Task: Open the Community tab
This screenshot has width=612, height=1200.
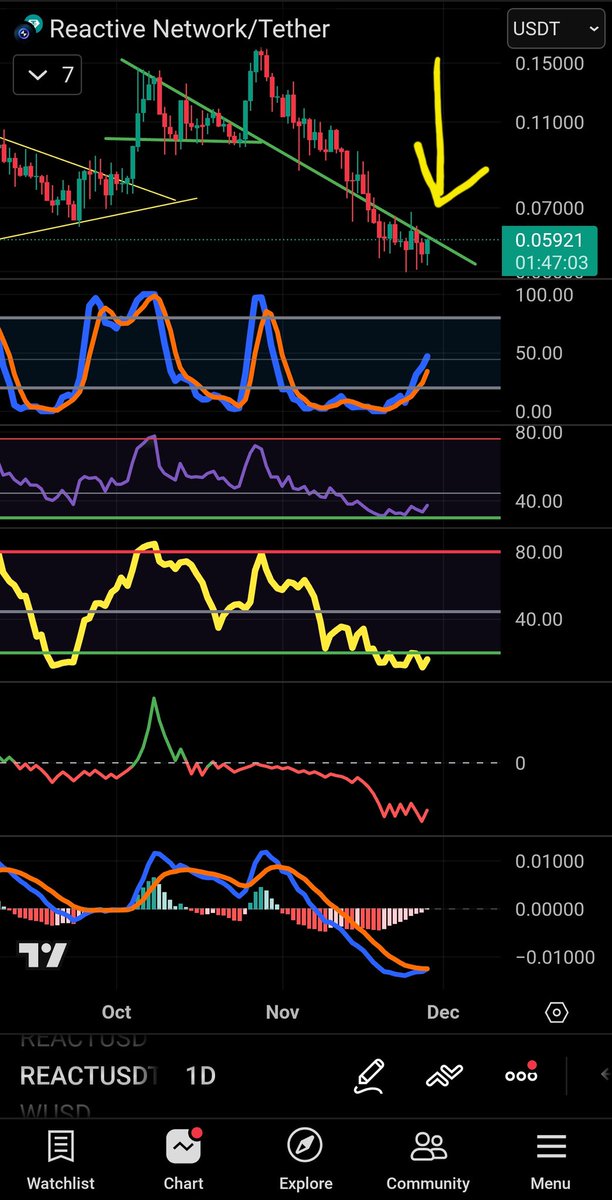Action: click(428, 1160)
